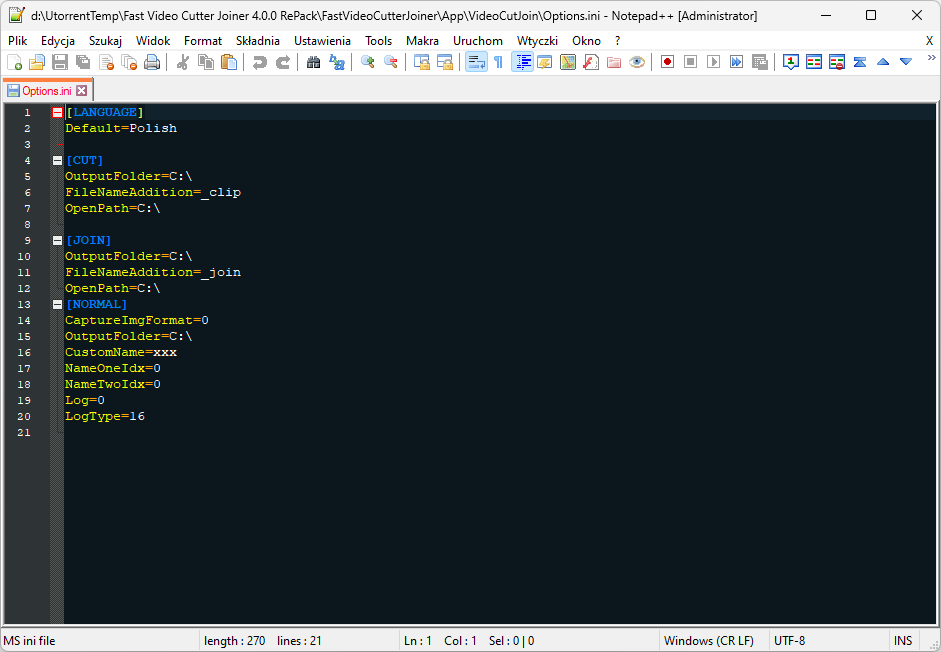
Task: Open Find with the binoculars icon
Action: click(x=313, y=62)
